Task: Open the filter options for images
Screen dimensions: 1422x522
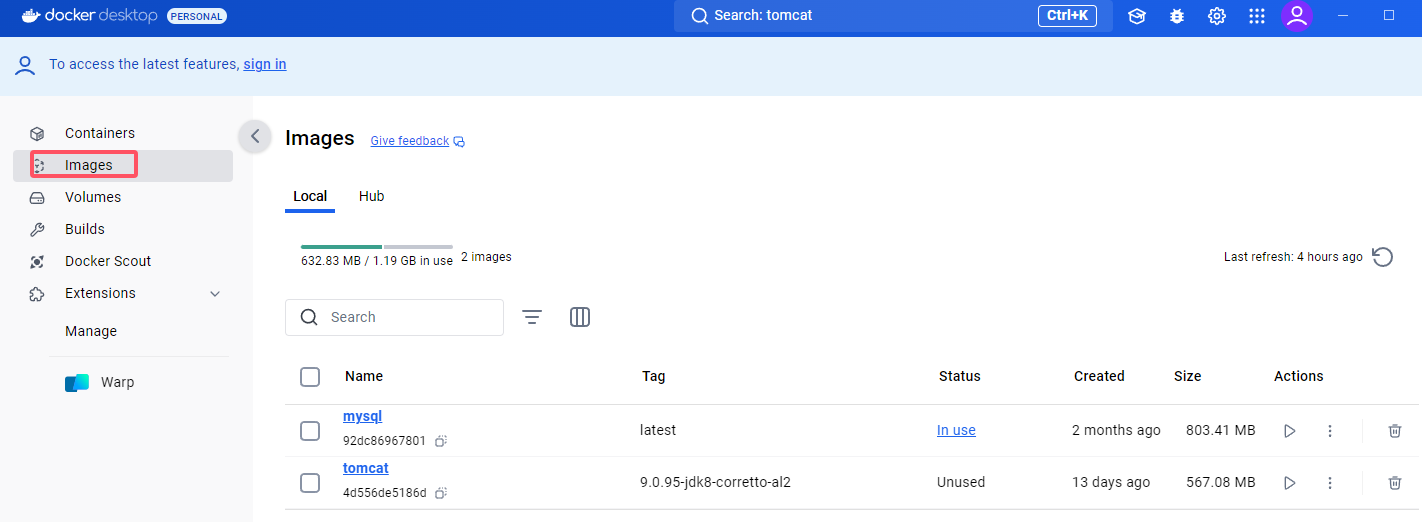Action: [x=532, y=317]
